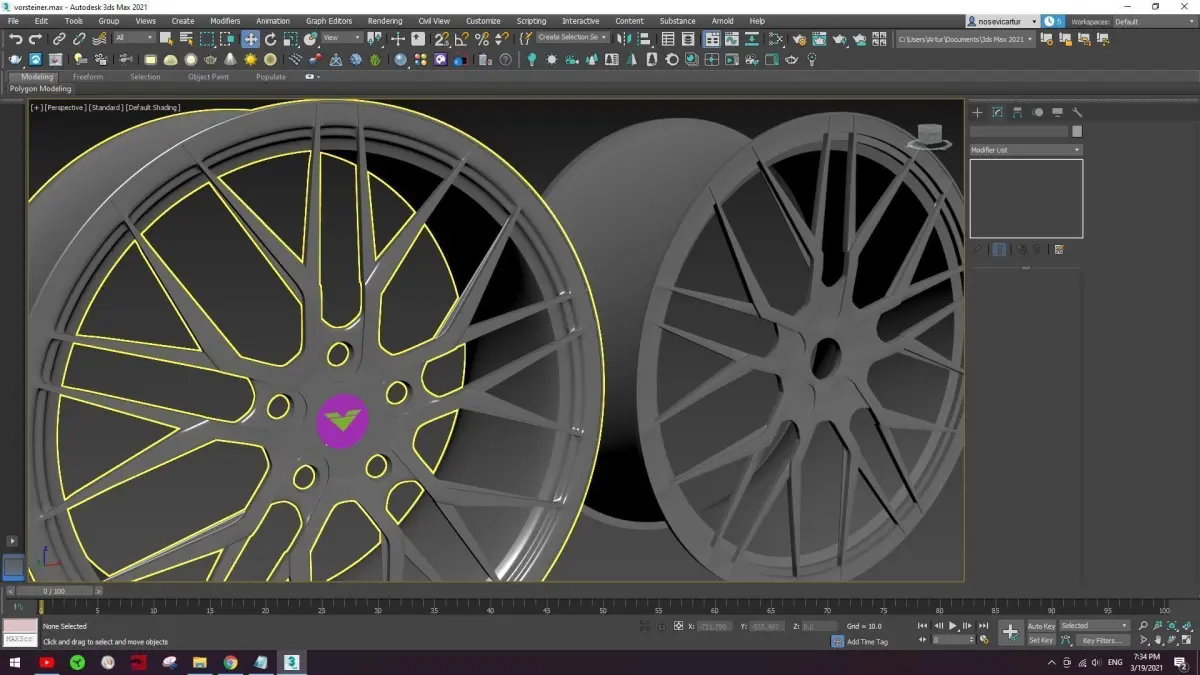Open the Modifiers menu
The width and height of the screenshot is (1200, 675).
tap(225, 21)
